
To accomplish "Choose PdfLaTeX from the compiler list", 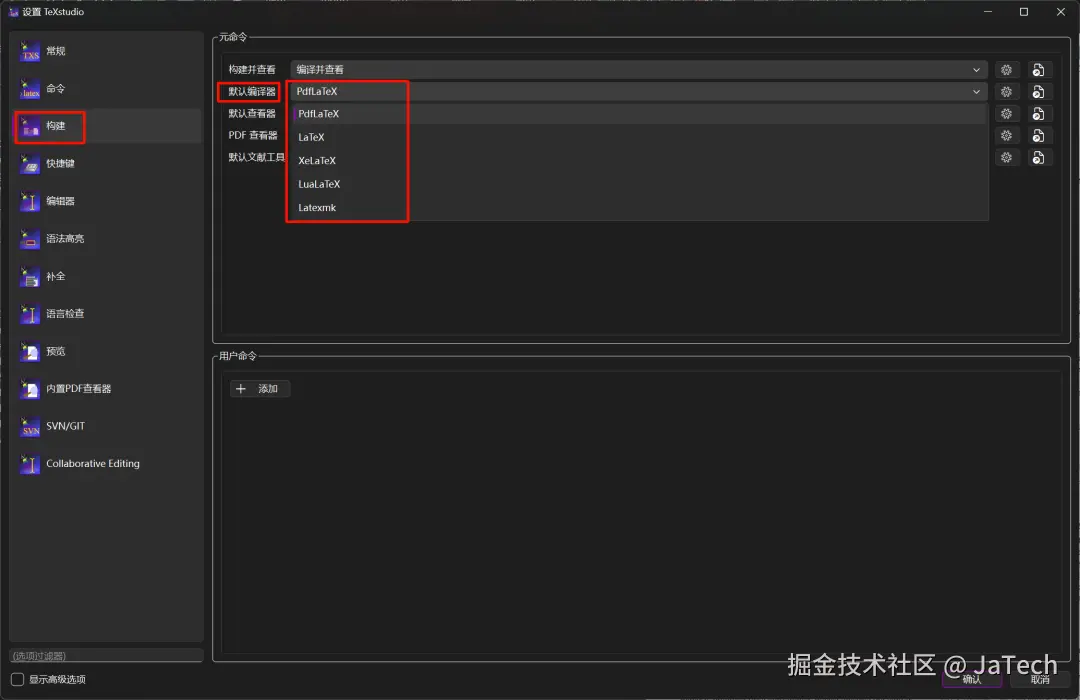I will (x=640, y=114).
